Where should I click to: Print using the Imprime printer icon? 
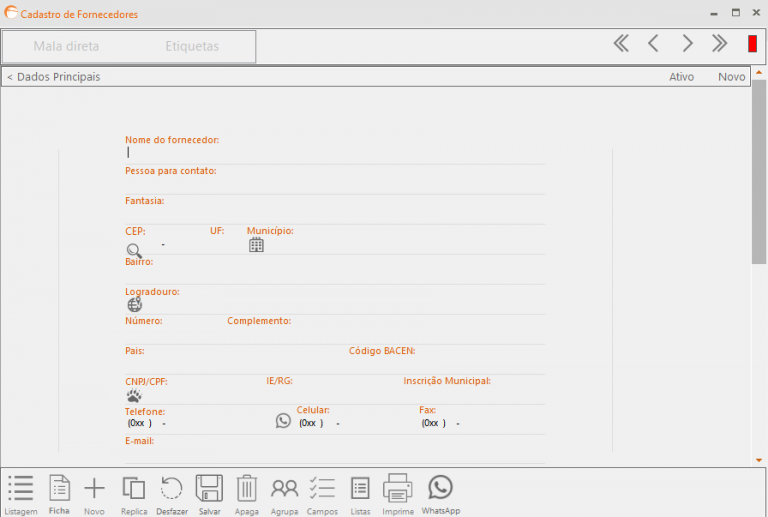coord(397,488)
